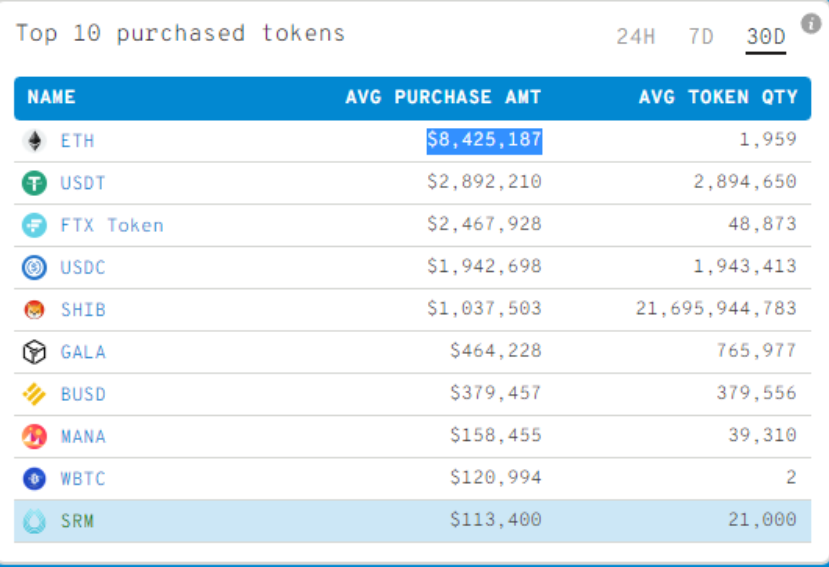Click the BUSD amount $379,457

tap(496, 393)
